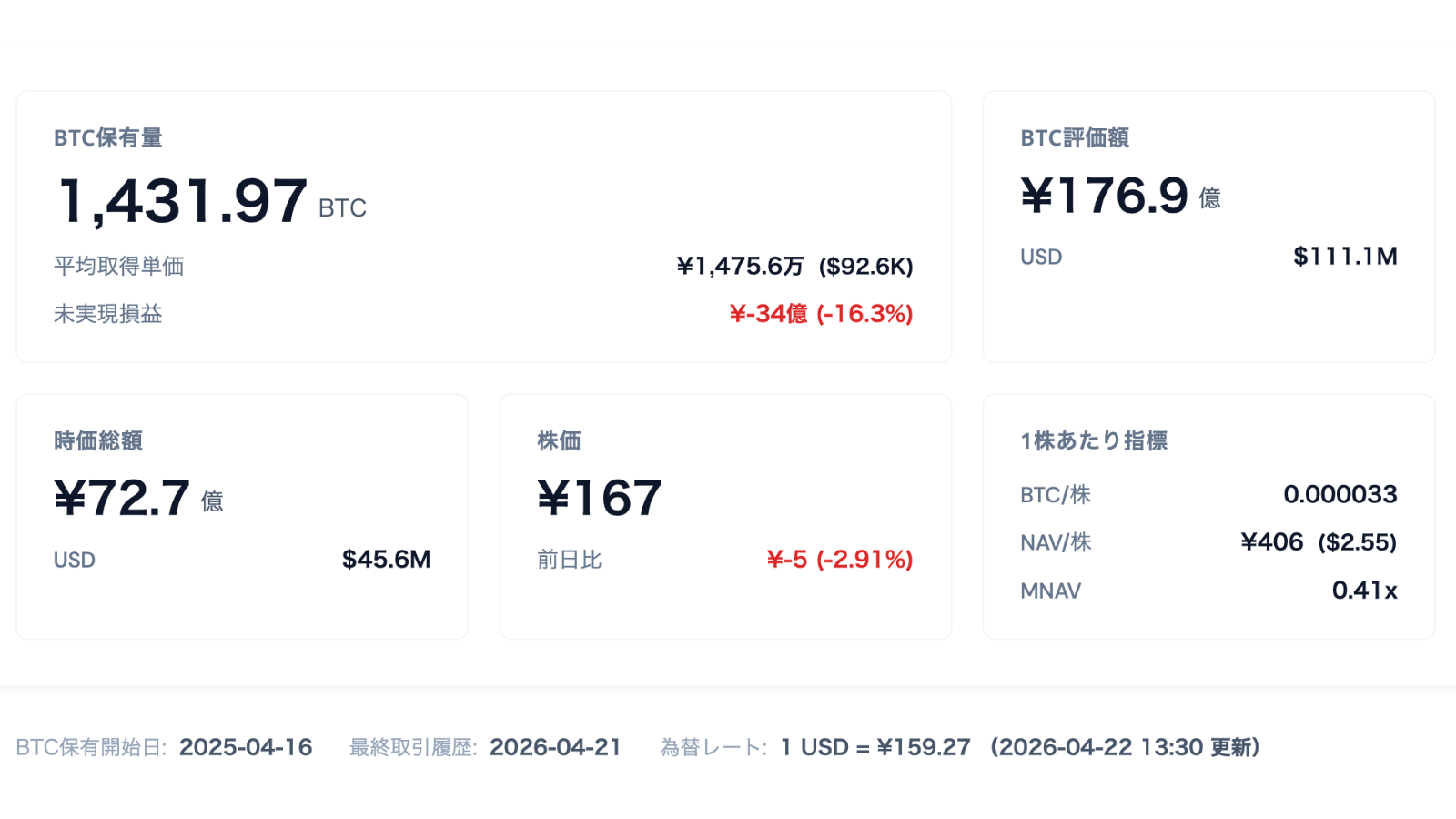Click the 最終取引履歴 date 2026-04-21
Screen dimensions: 1456x819
[x=555, y=746]
